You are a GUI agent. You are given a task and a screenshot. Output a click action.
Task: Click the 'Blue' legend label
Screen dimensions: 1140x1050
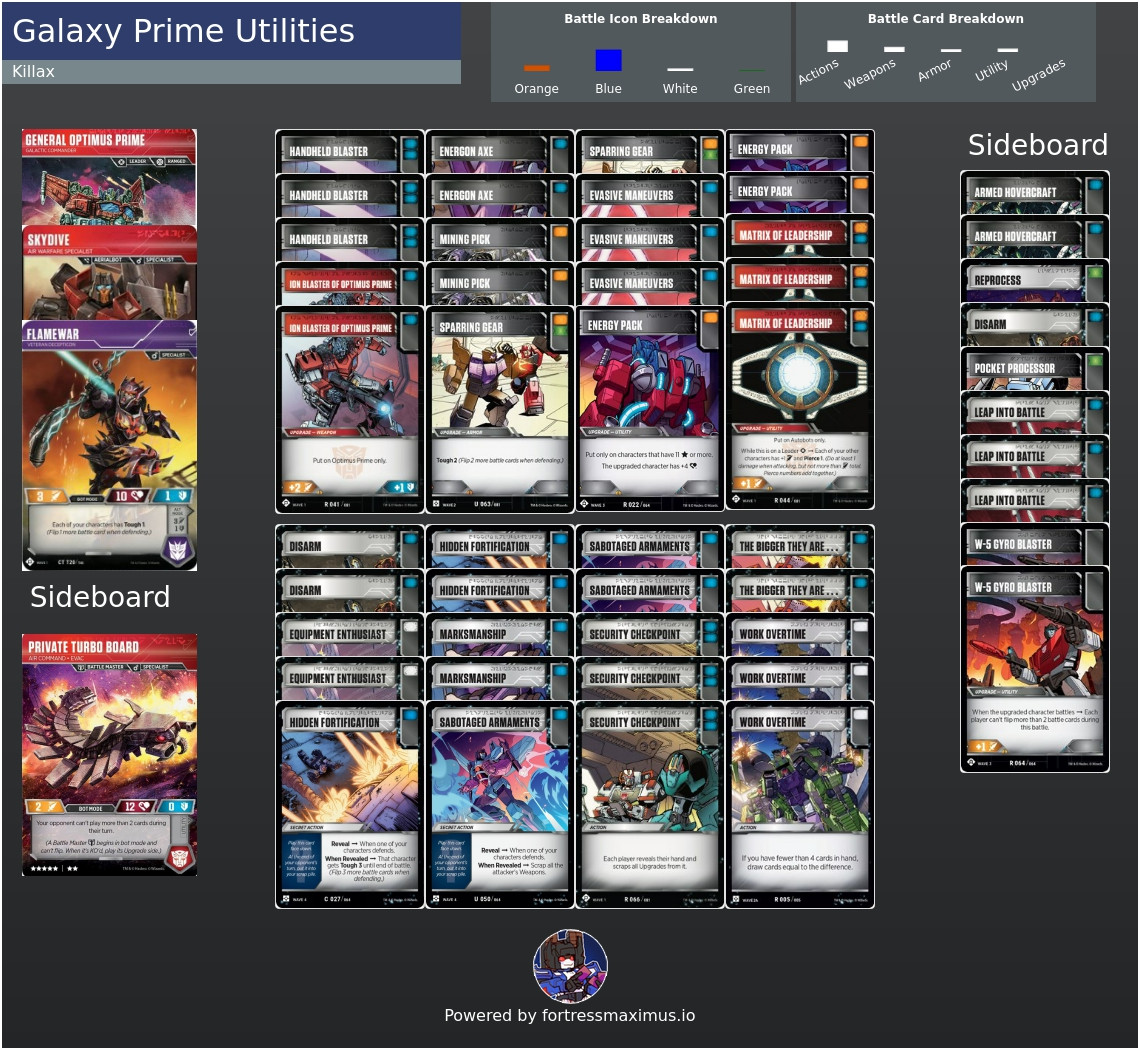(x=609, y=89)
